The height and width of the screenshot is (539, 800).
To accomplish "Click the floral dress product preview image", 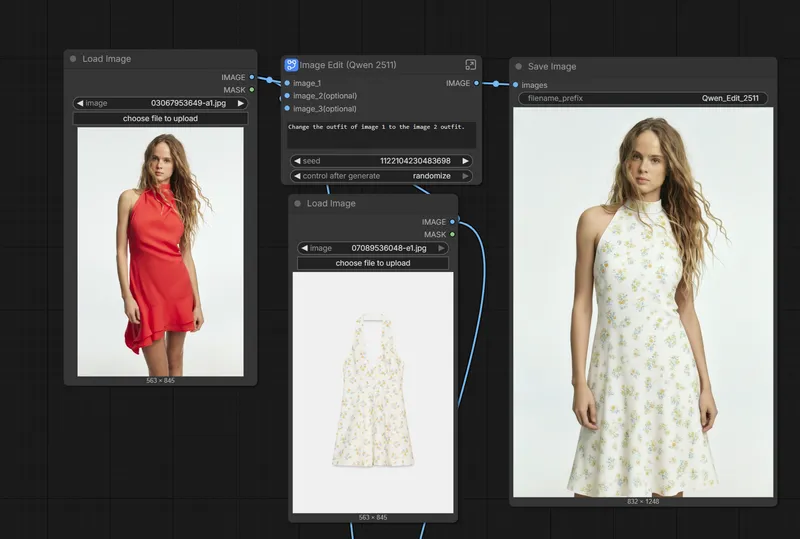I will click(373, 393).
